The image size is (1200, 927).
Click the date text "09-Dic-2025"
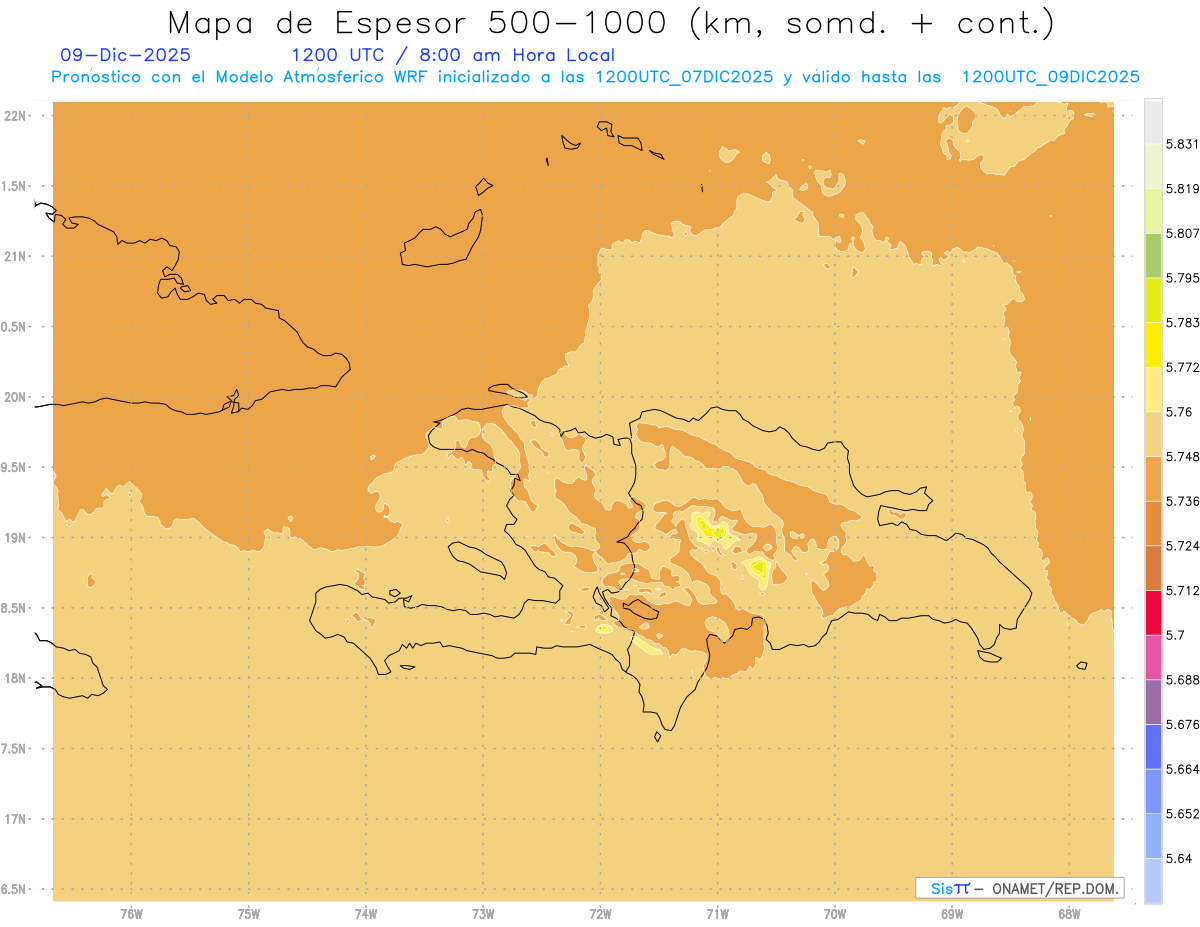(x=125, y=56)
